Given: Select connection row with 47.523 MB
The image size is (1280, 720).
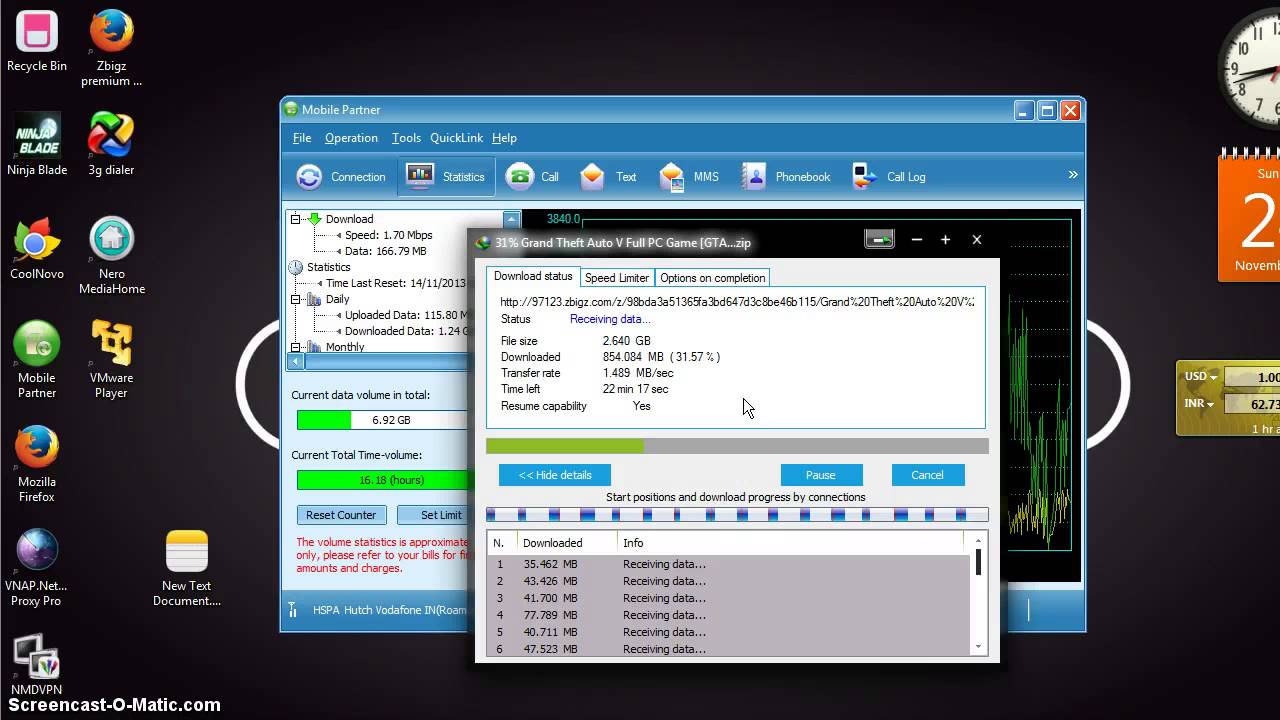Looking at the screenshot, I should point(728,649).
